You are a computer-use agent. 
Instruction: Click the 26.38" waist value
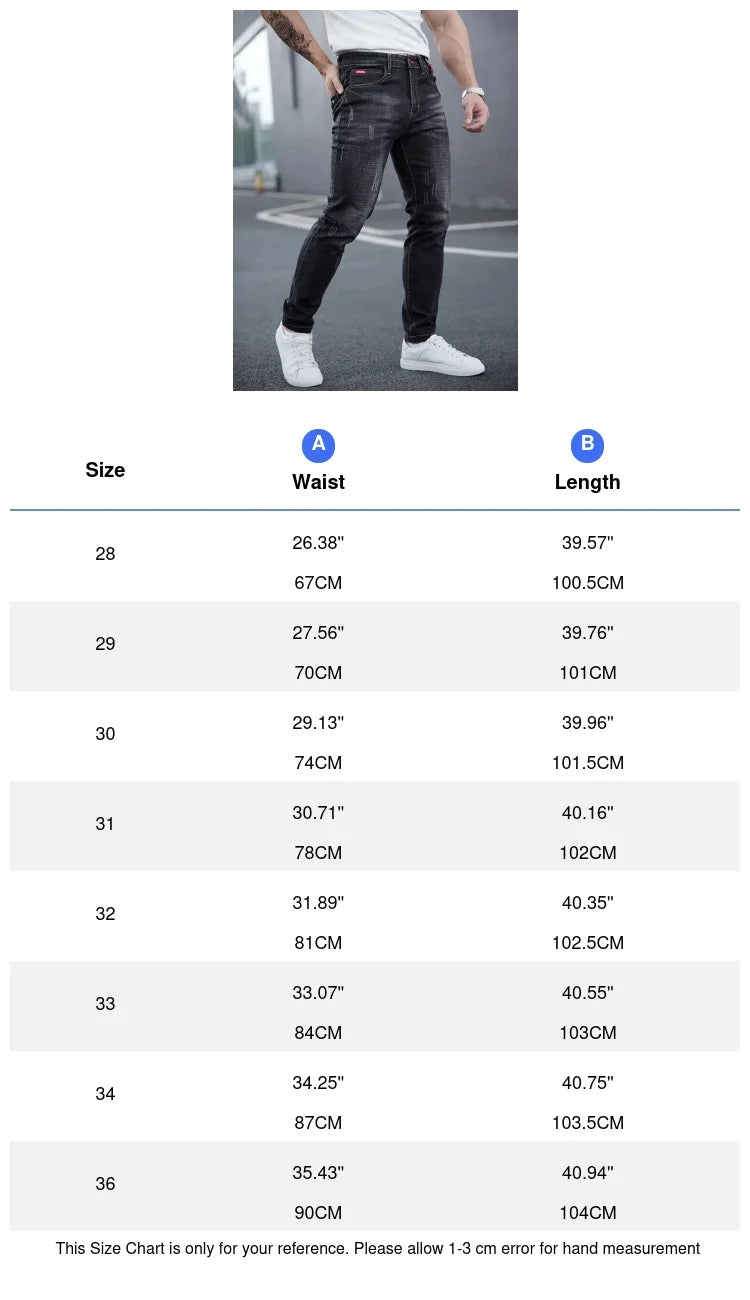tap(318, 543)
